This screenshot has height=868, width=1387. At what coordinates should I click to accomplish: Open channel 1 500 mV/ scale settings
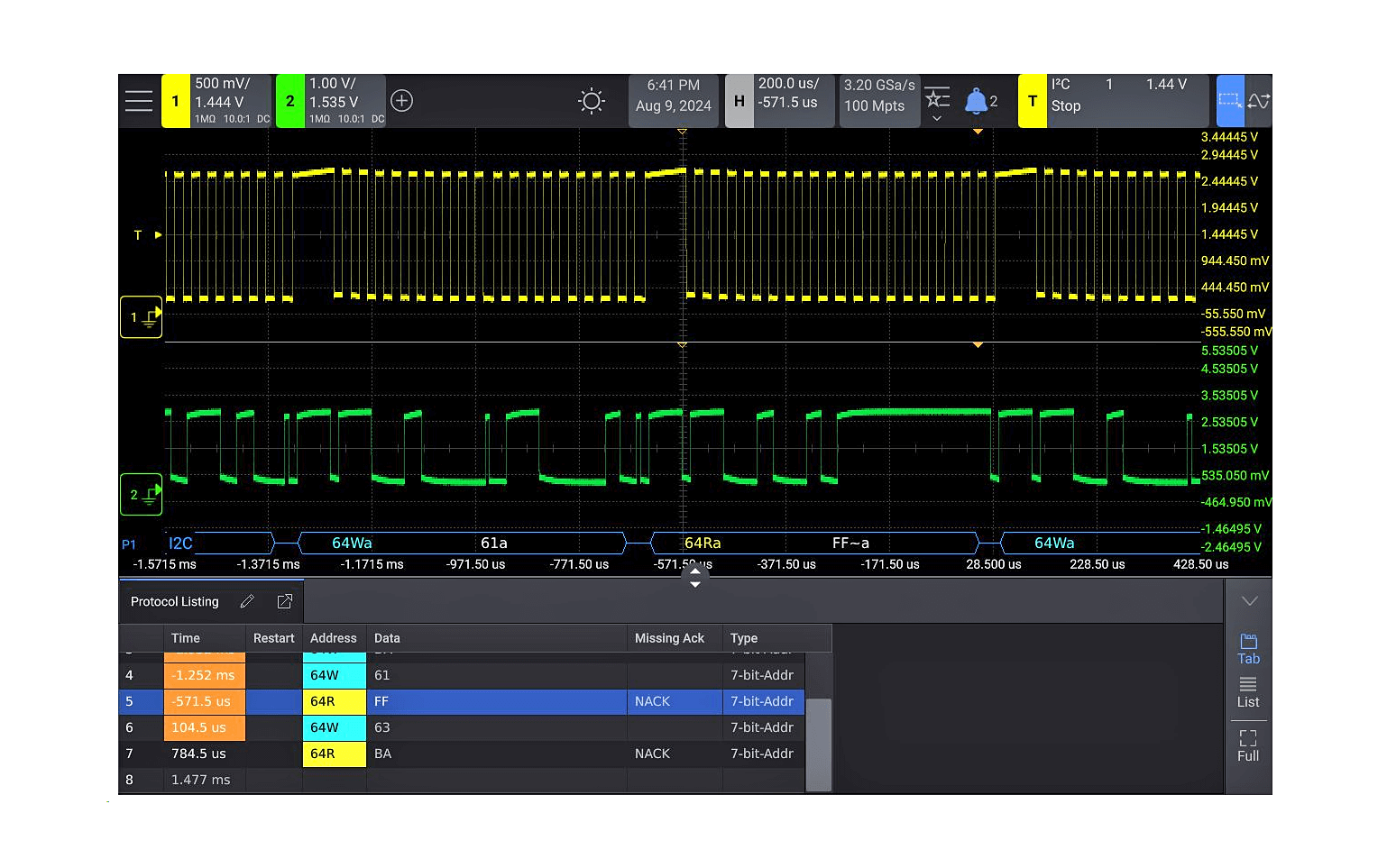pyautogui.click(x=231, y=101)
